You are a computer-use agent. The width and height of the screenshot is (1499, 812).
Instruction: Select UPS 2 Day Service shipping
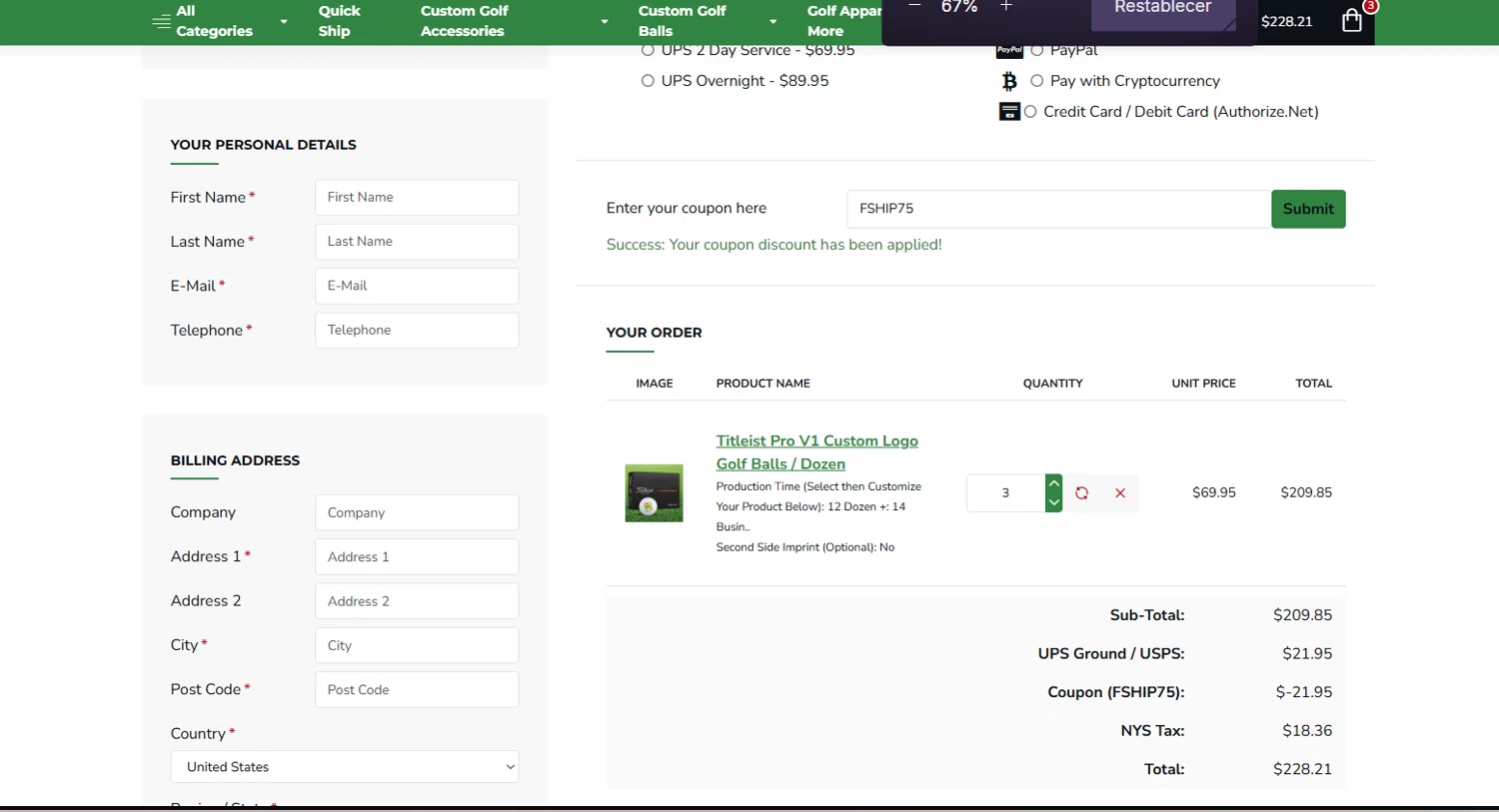(x=648, y=50)
